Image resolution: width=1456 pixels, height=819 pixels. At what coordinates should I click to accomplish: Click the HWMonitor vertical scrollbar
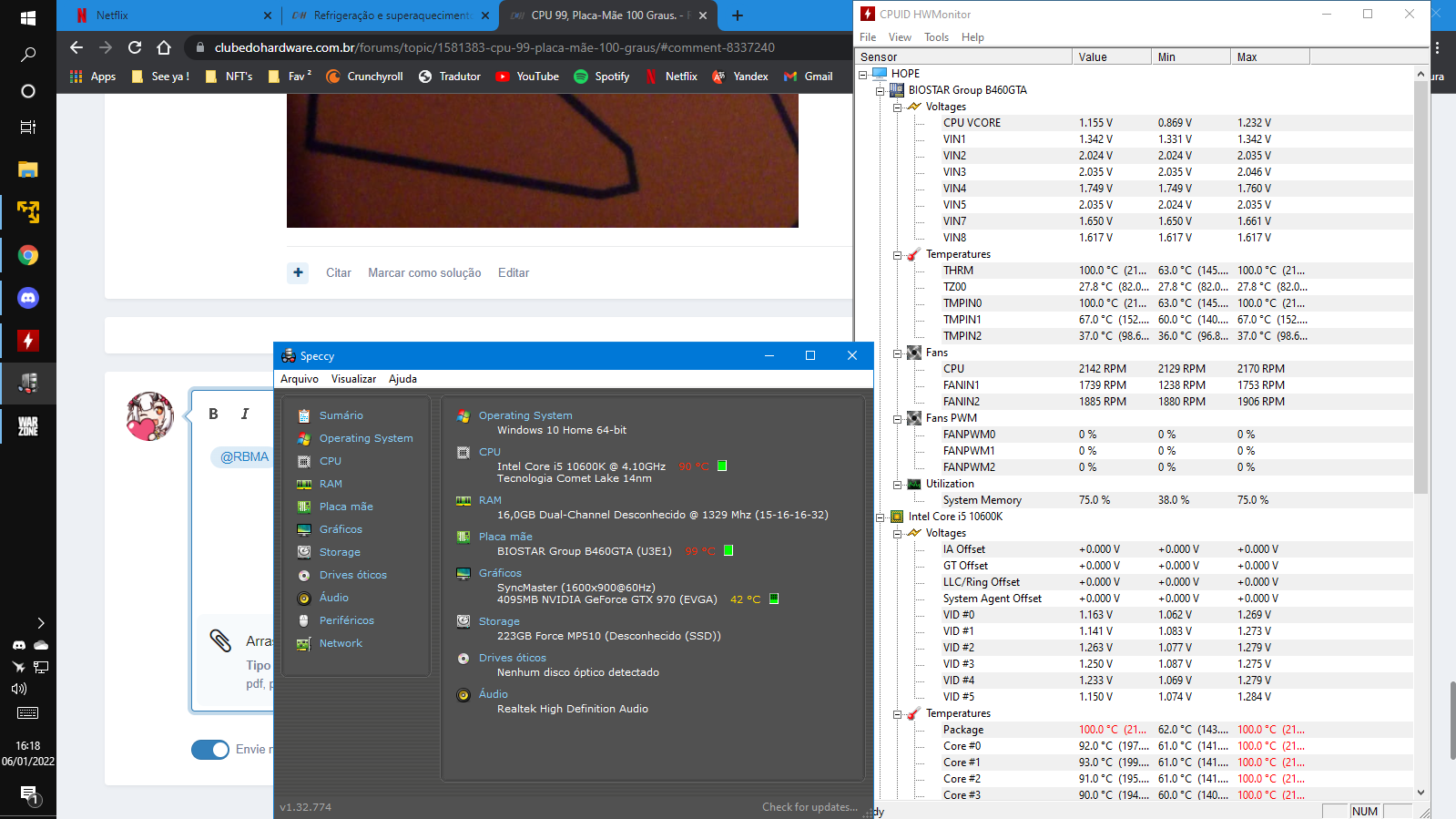click(1420, 287)
